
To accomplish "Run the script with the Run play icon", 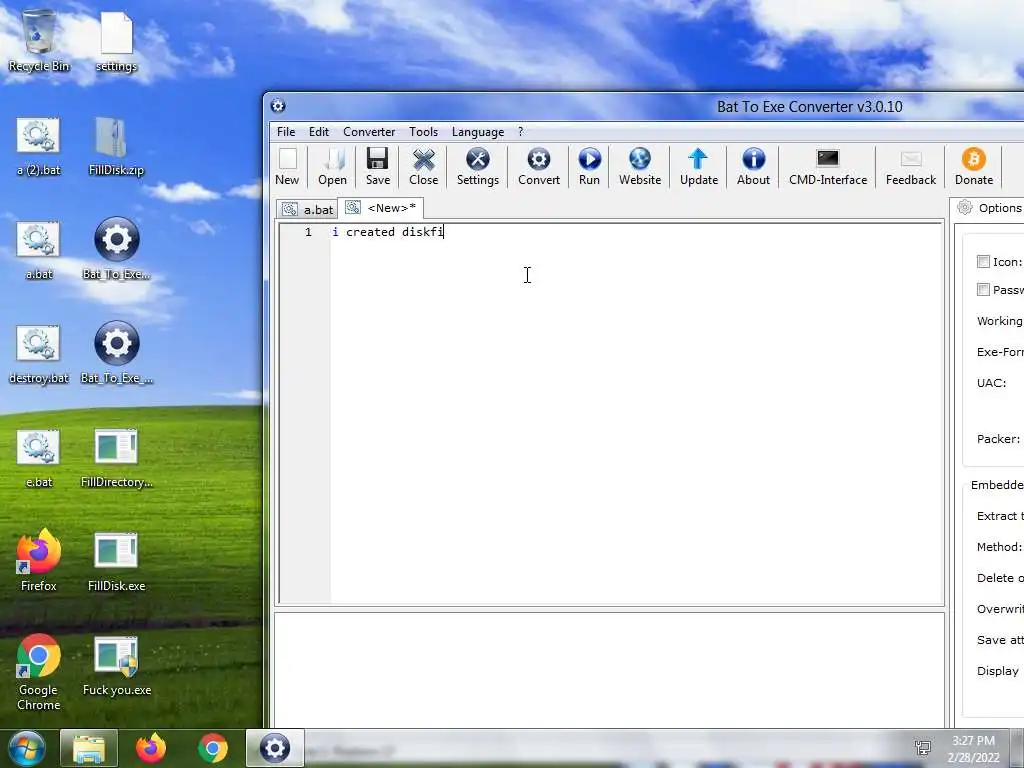I will click(589, 167).
